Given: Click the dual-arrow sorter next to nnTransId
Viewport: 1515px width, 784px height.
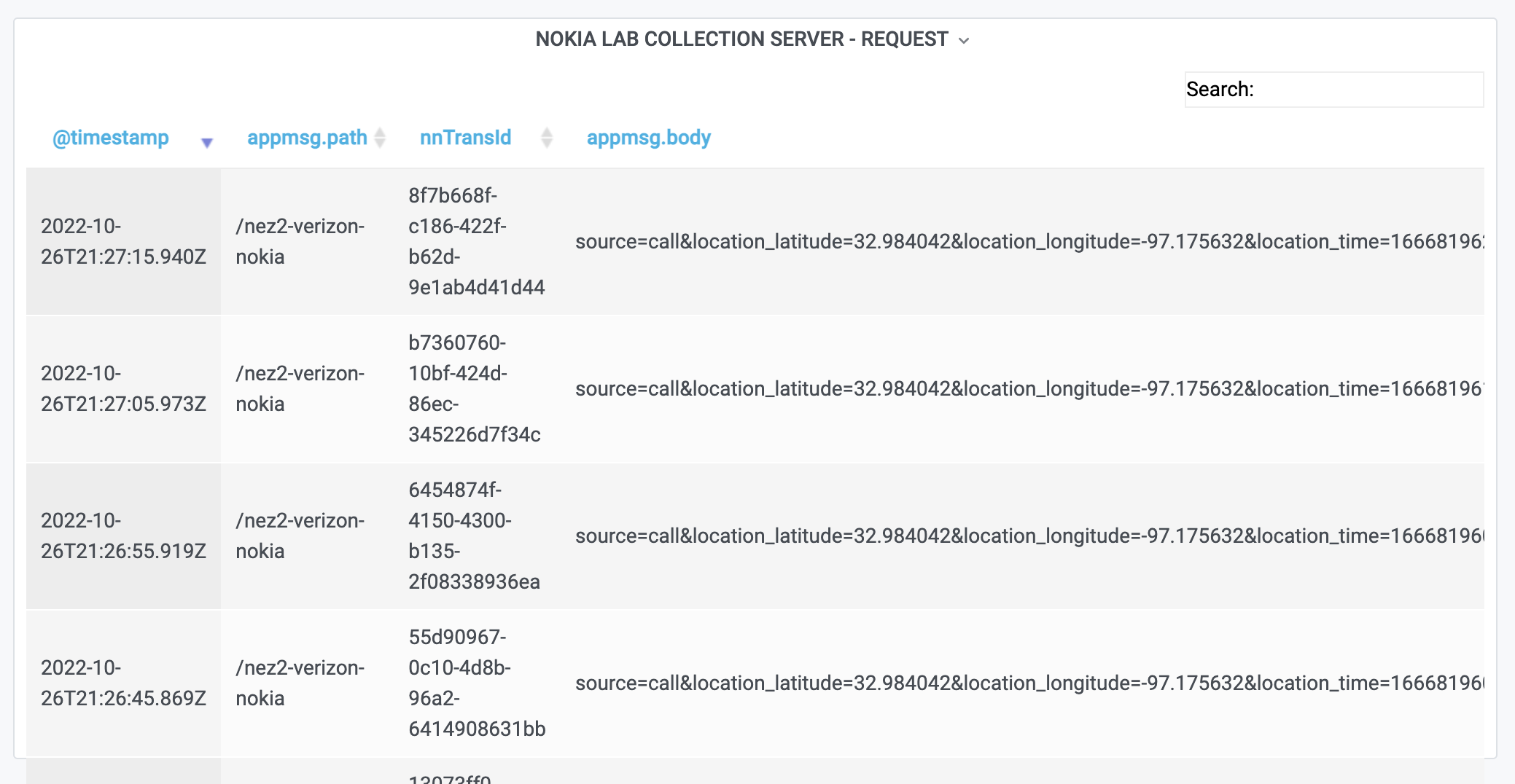Looking at the screenshot, I should click(546, 137).
